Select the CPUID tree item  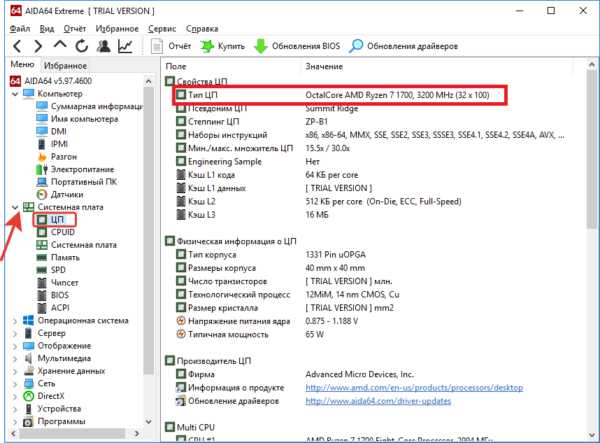56,232
